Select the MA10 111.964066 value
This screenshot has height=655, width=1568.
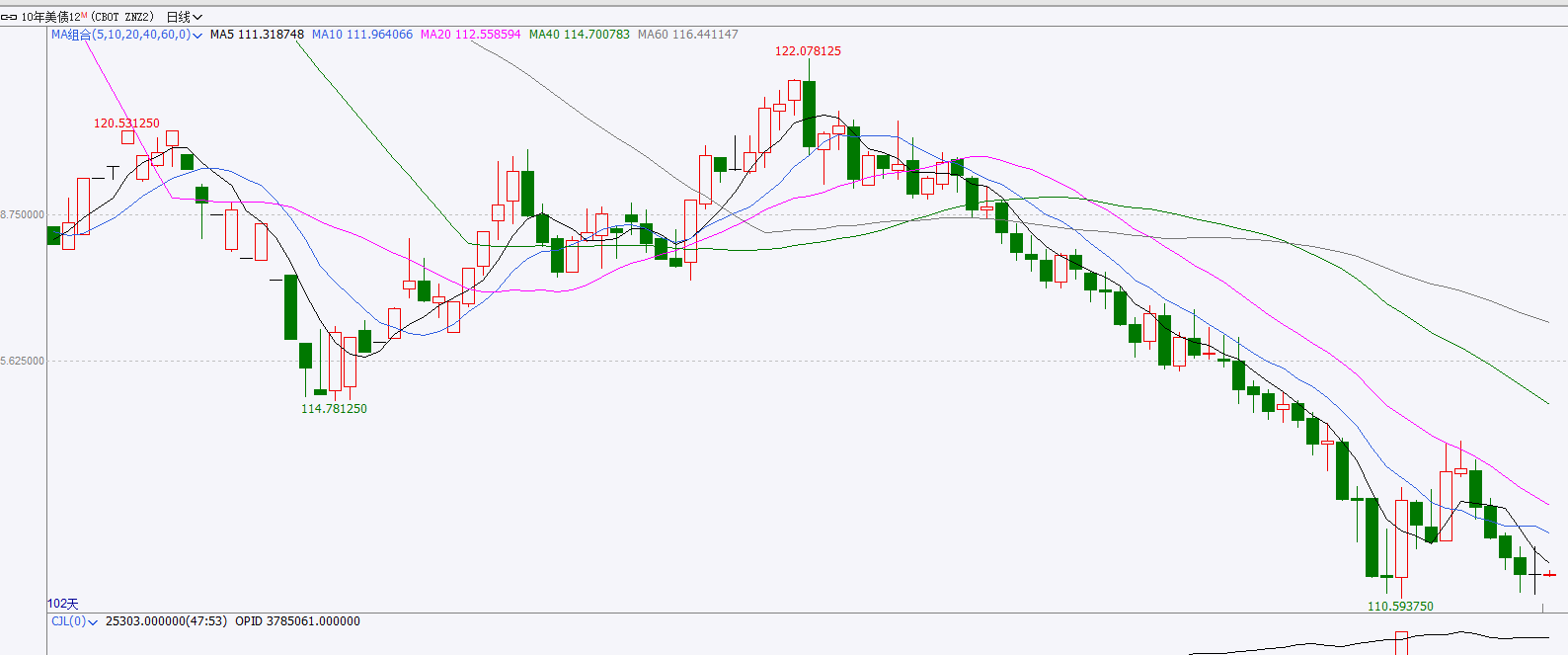(x=362, y=35)
